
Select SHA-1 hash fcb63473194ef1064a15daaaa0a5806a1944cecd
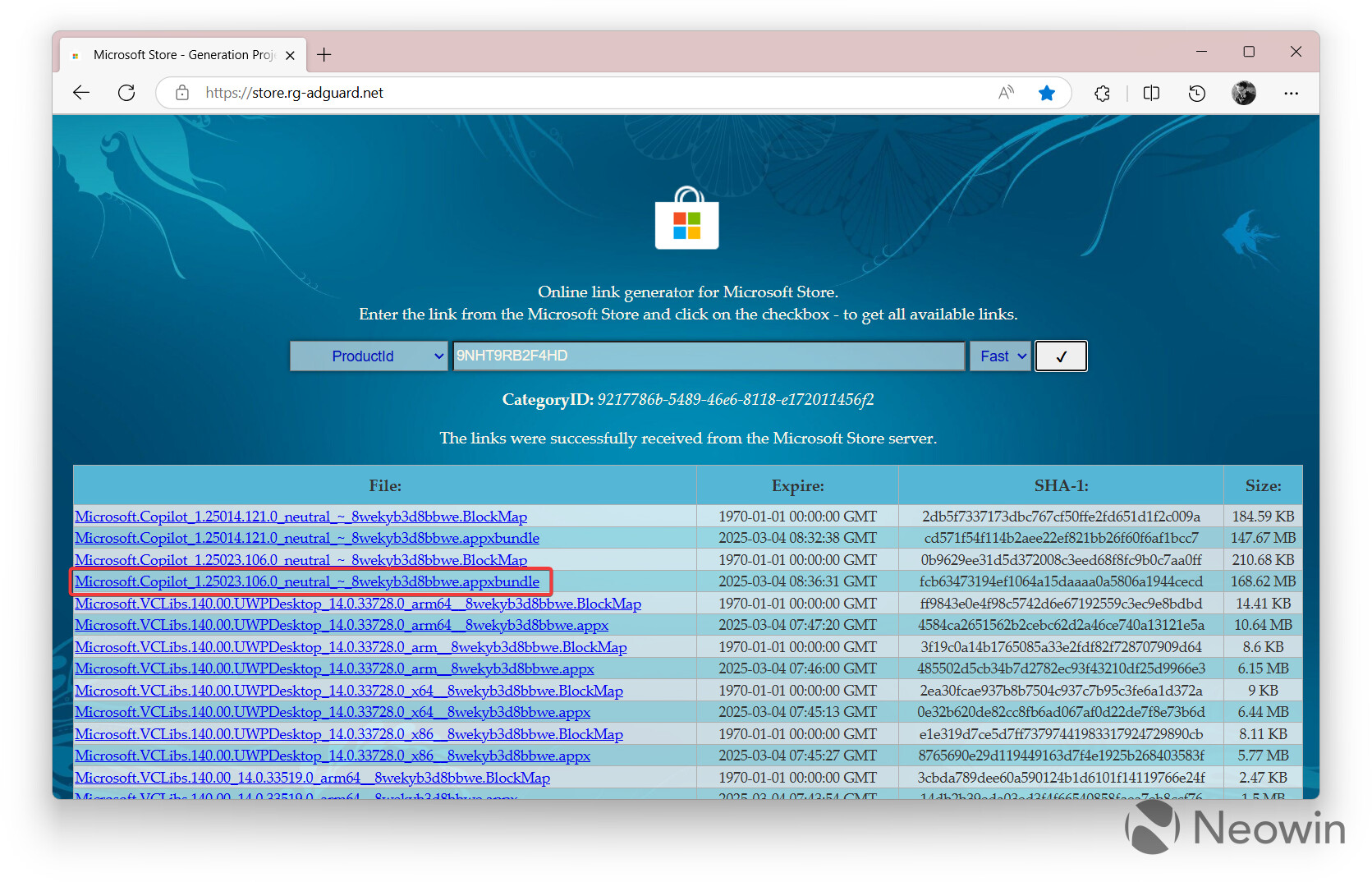pyautogui.click(x=1061, y=581)
